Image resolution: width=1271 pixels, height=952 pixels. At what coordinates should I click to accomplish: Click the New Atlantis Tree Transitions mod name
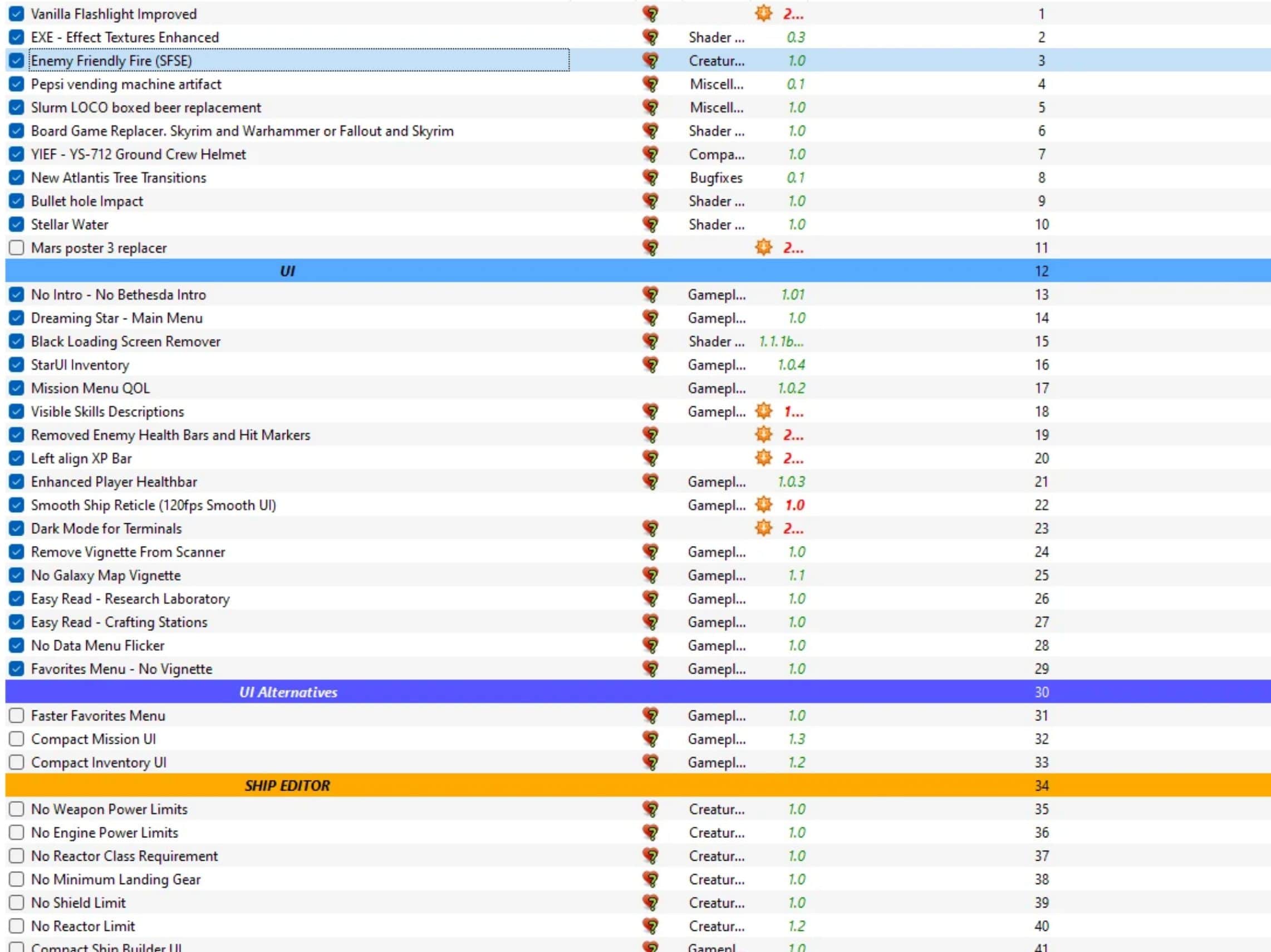[119, 178]
